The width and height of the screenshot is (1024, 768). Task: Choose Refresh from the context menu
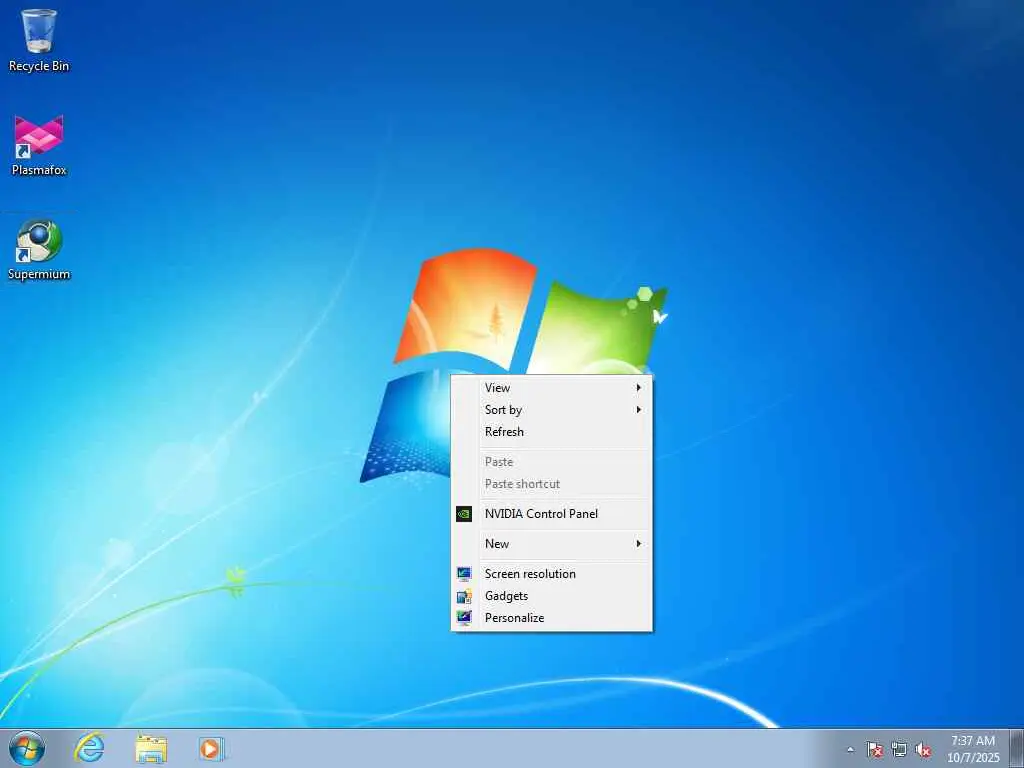551,432
